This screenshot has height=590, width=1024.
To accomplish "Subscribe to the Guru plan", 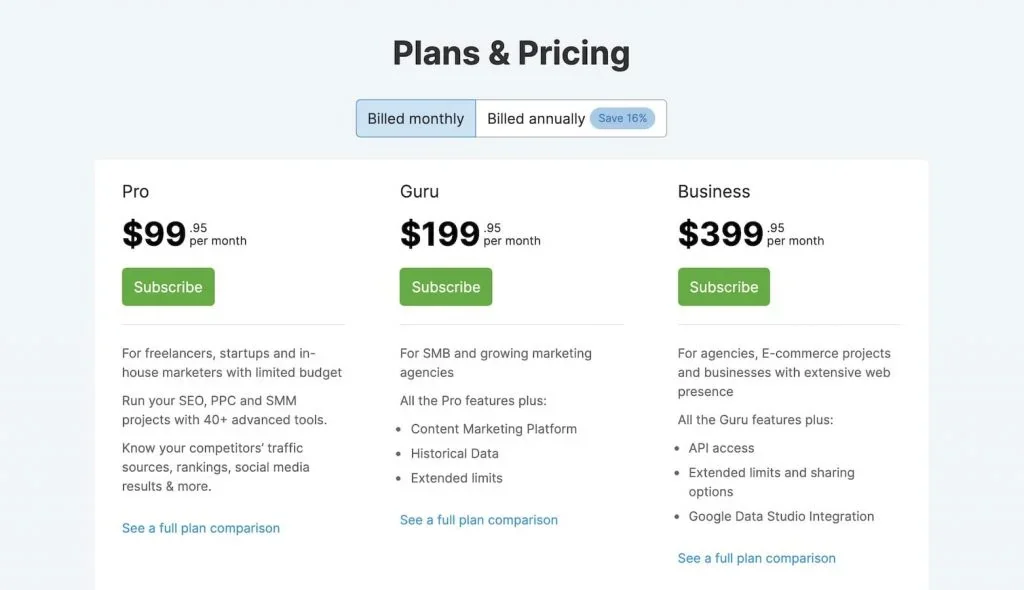I will click(446, 287).
